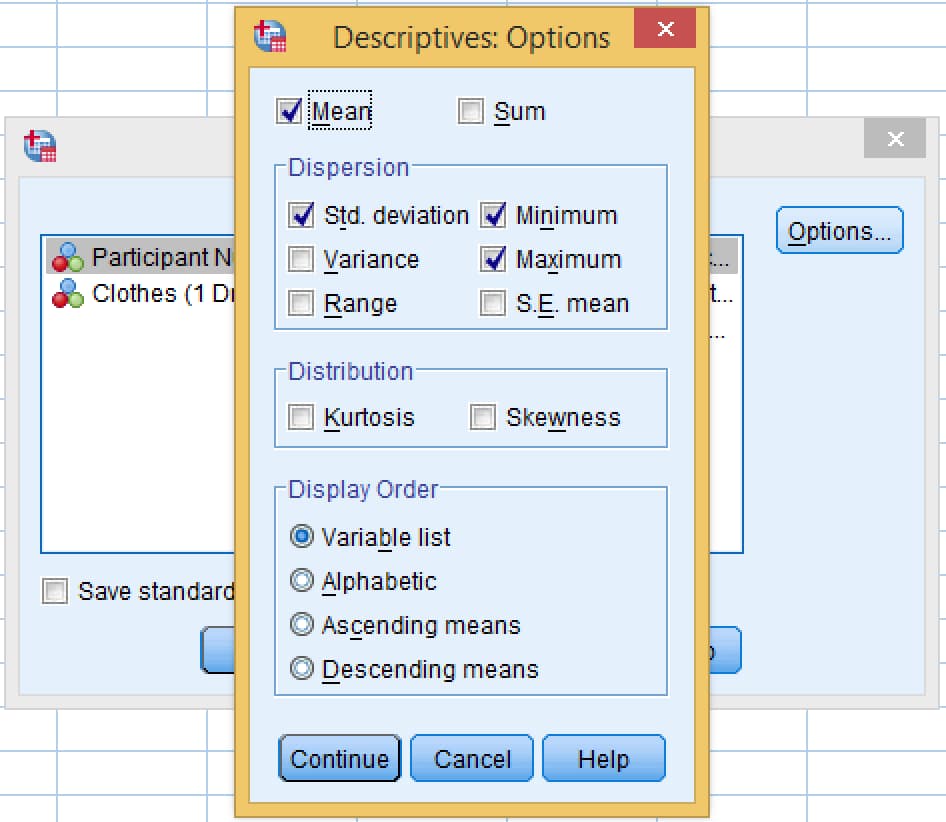Uncheck the Mean checkbox
Screen dimensions: 946x822
[x=289, y=111]
